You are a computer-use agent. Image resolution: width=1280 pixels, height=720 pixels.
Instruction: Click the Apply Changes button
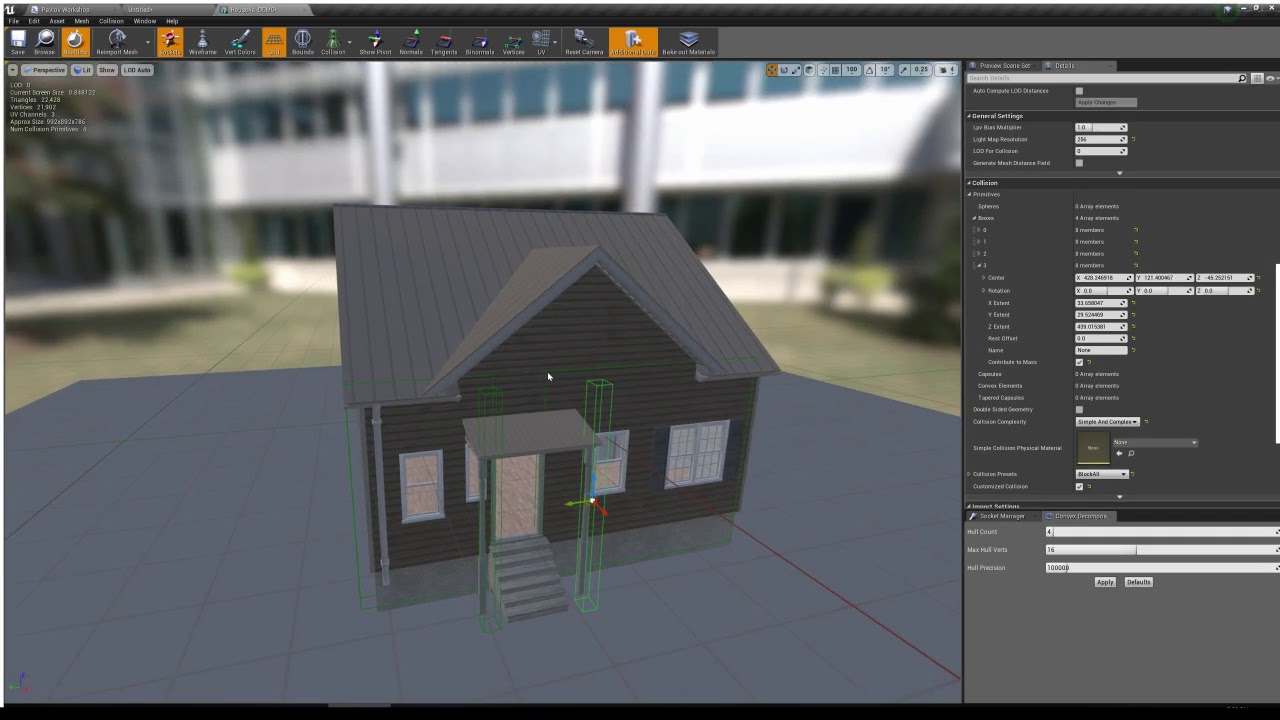[1106, 102]
